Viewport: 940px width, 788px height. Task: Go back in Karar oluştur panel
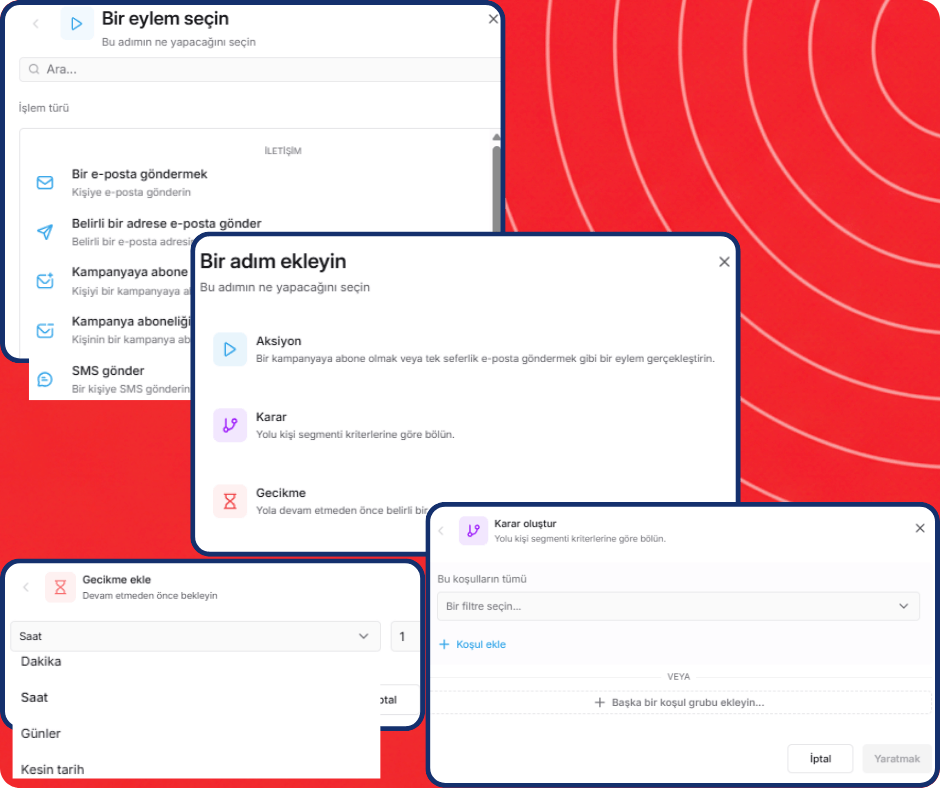point(441,531)
